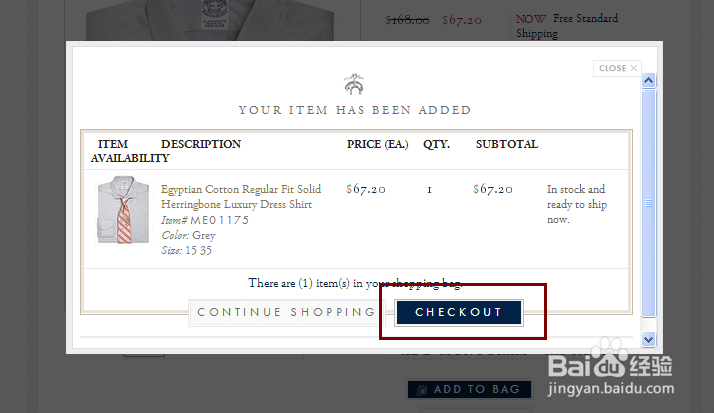Click the item number ME01175
This screenshot has width=714, height=413.
coord(219,220)
